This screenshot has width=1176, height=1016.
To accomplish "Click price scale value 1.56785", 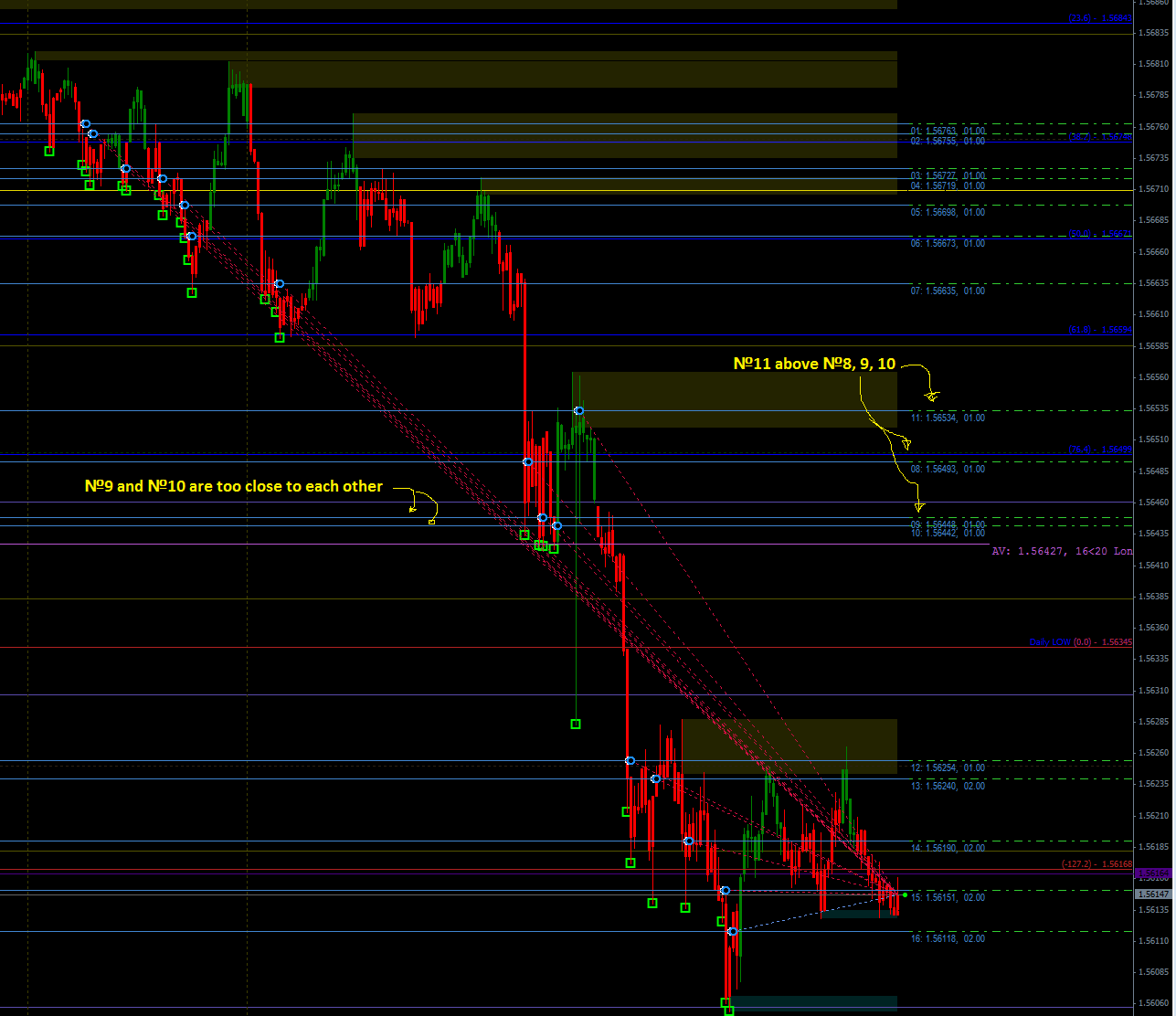I will pyautogui.click(x=1155, y=95).
